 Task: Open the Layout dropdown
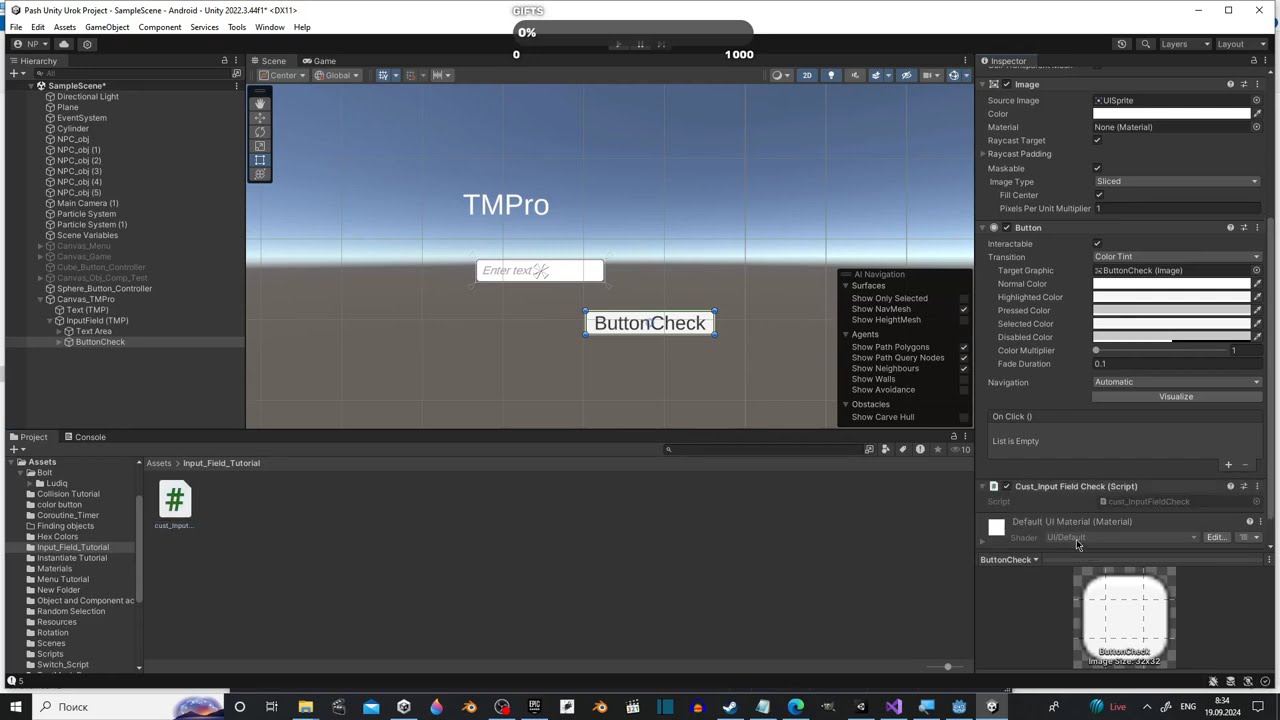[x=1241, y=44]
